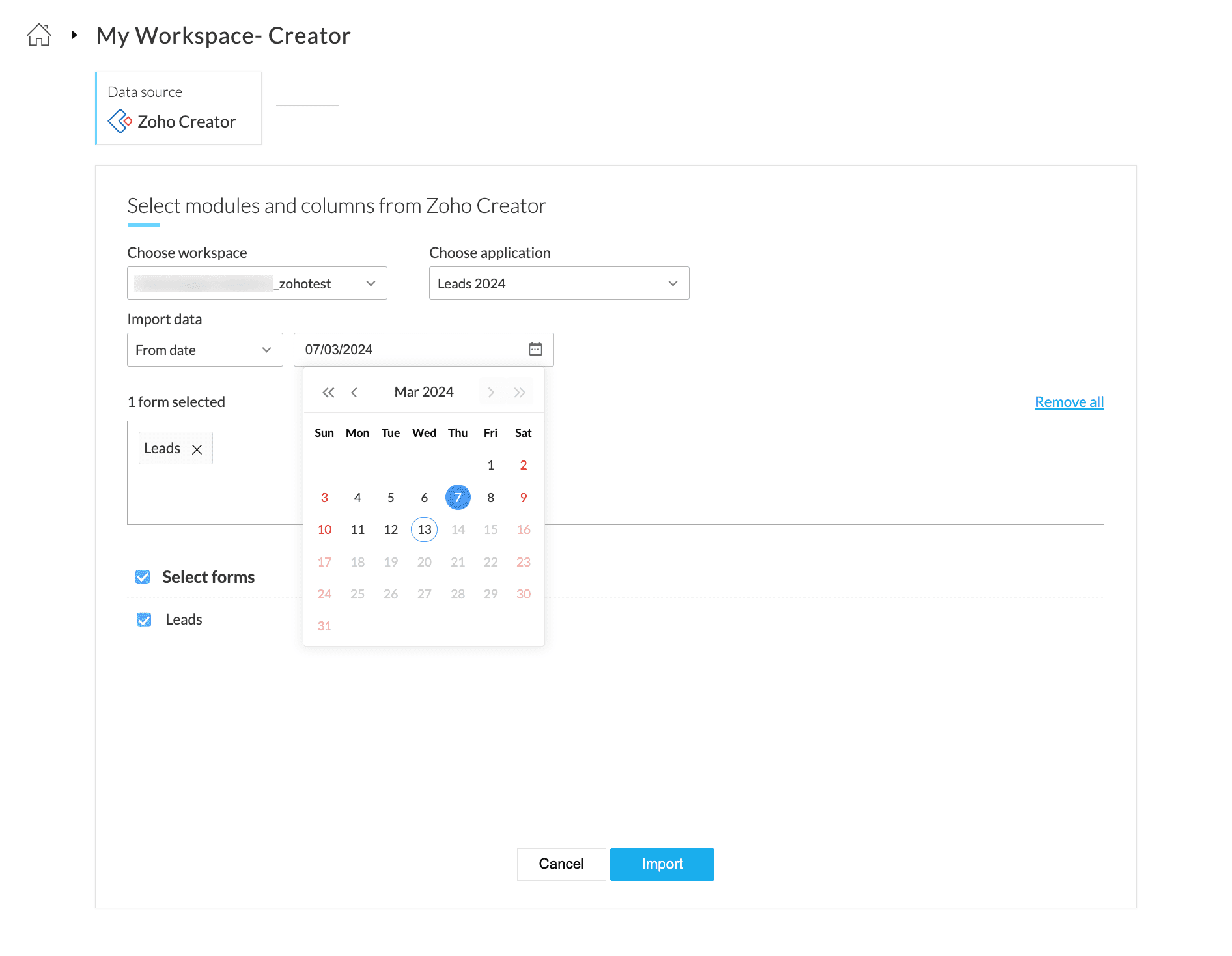This screenshot has height=956, width=1232.
Task: Expand the From date import dropdown
Action: pos(205,350)
